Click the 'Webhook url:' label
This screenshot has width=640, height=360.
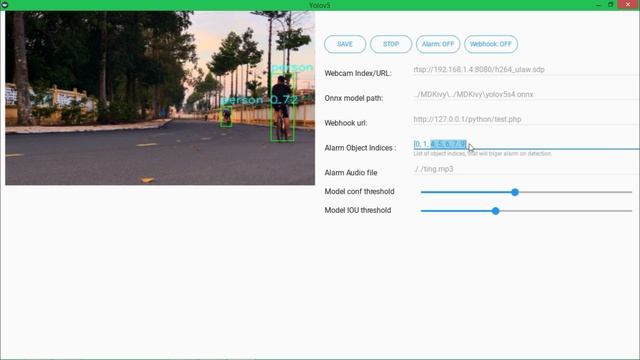(346, 123)
